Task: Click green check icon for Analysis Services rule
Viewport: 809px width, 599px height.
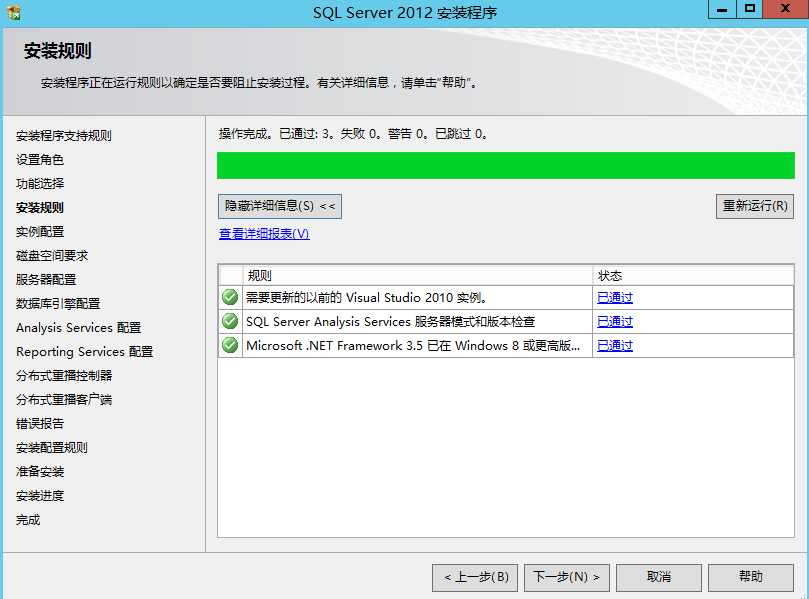Action: pos(230,321)
